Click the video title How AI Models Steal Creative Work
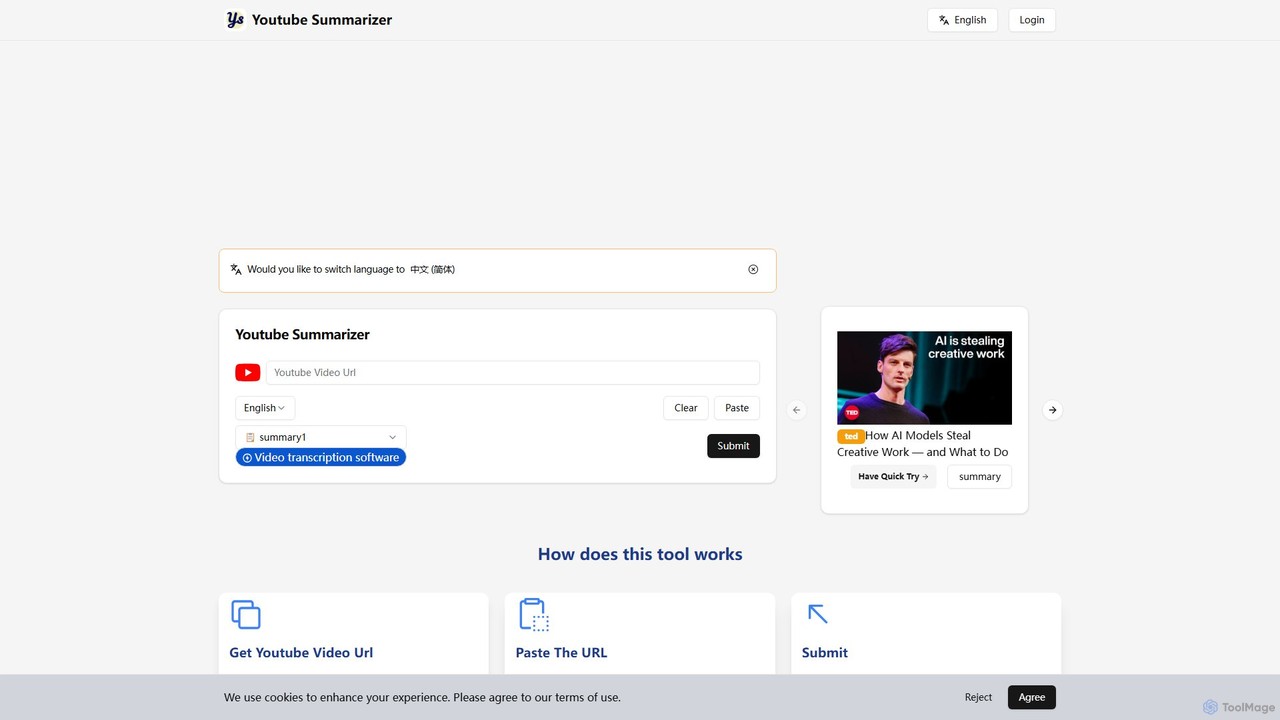Viewport: 1280px width, 720px height. coord(922,444)
